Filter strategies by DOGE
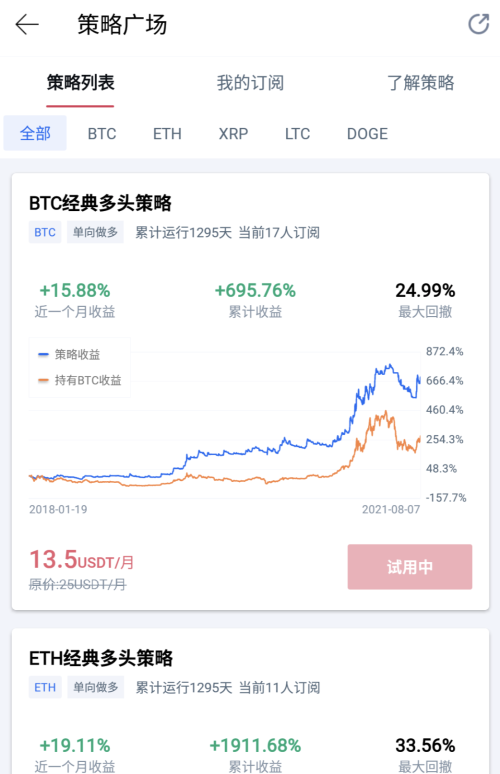Viewport: 500px width, 774px height. click(x=367, y=134)
